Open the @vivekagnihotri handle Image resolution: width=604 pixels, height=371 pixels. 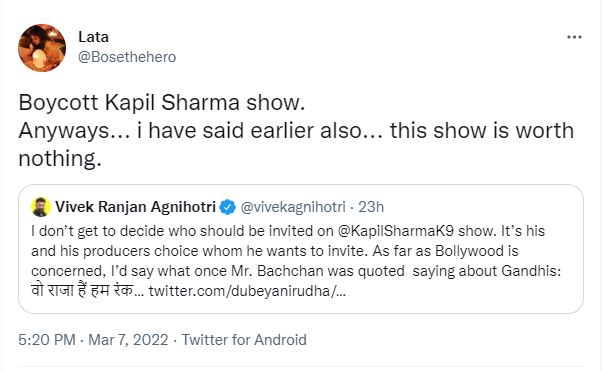coord(293,207)
